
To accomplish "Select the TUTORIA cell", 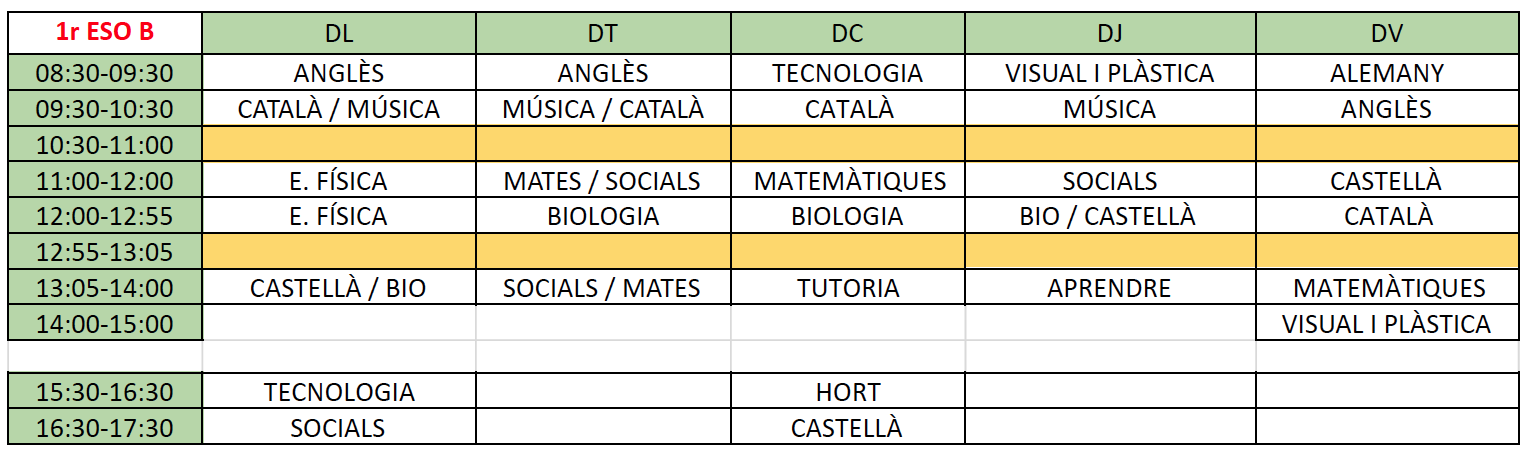I will (847, 289).
